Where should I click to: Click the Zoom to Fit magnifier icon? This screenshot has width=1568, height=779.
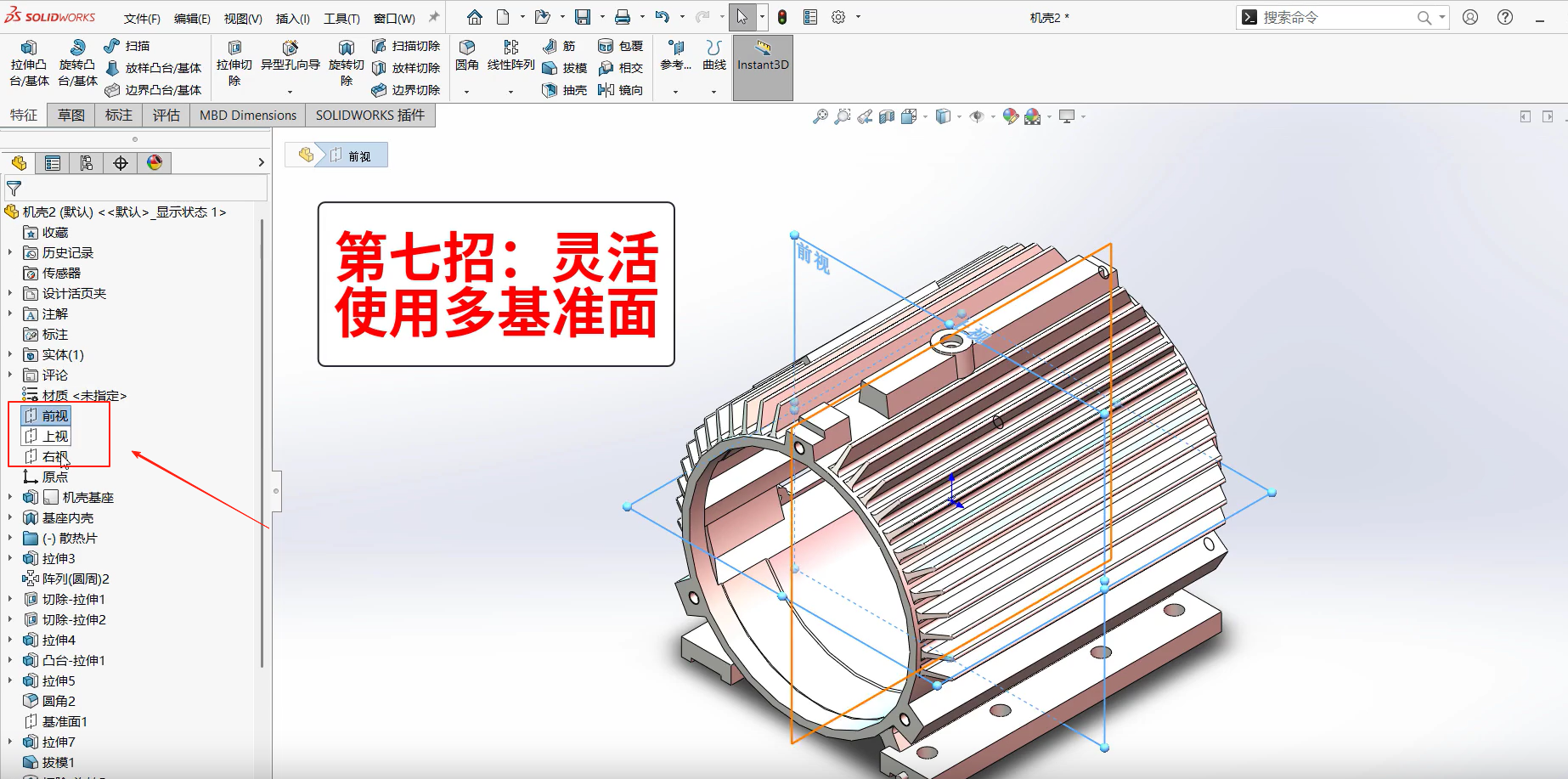820,117
